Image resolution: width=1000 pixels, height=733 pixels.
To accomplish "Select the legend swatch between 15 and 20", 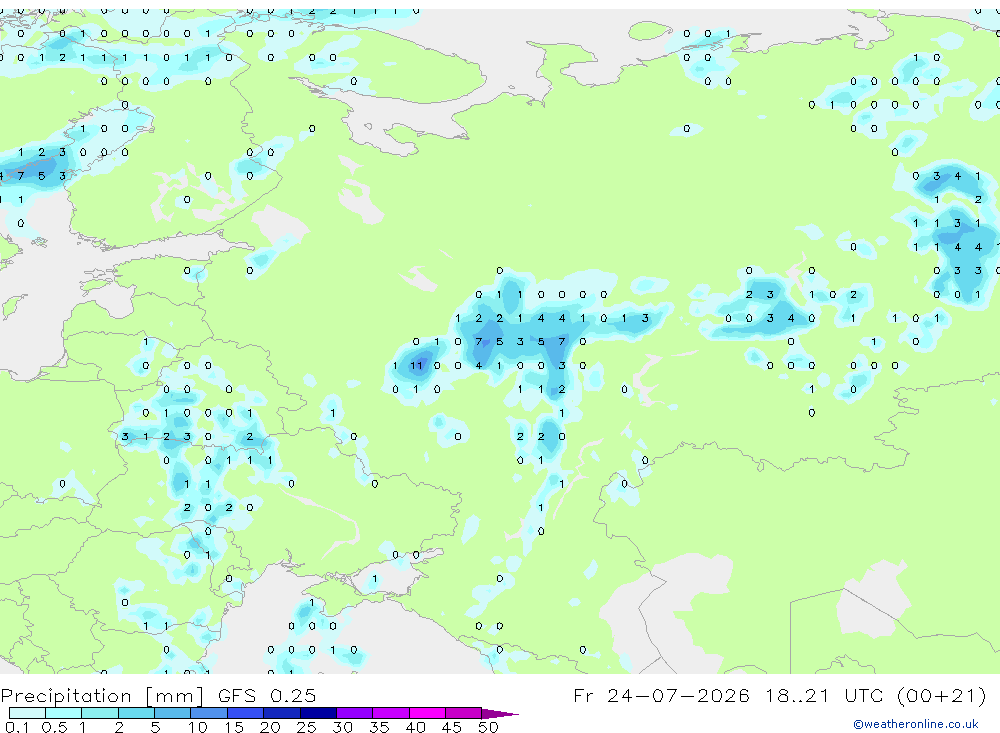I will coord(246,713).
